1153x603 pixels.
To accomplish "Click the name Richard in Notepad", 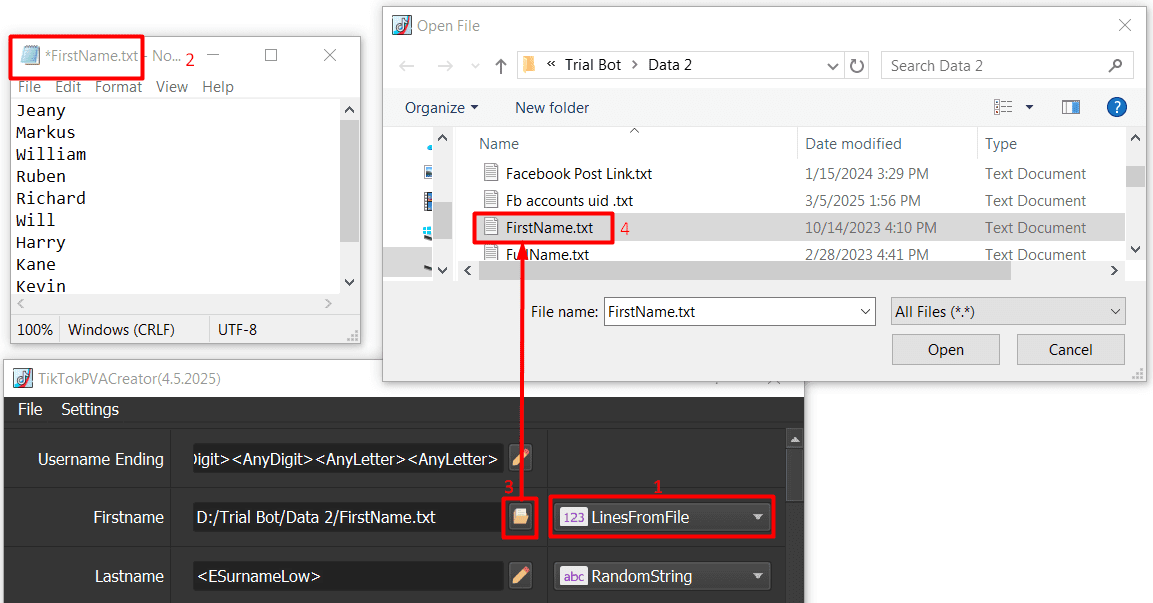I will click(51, 199).
